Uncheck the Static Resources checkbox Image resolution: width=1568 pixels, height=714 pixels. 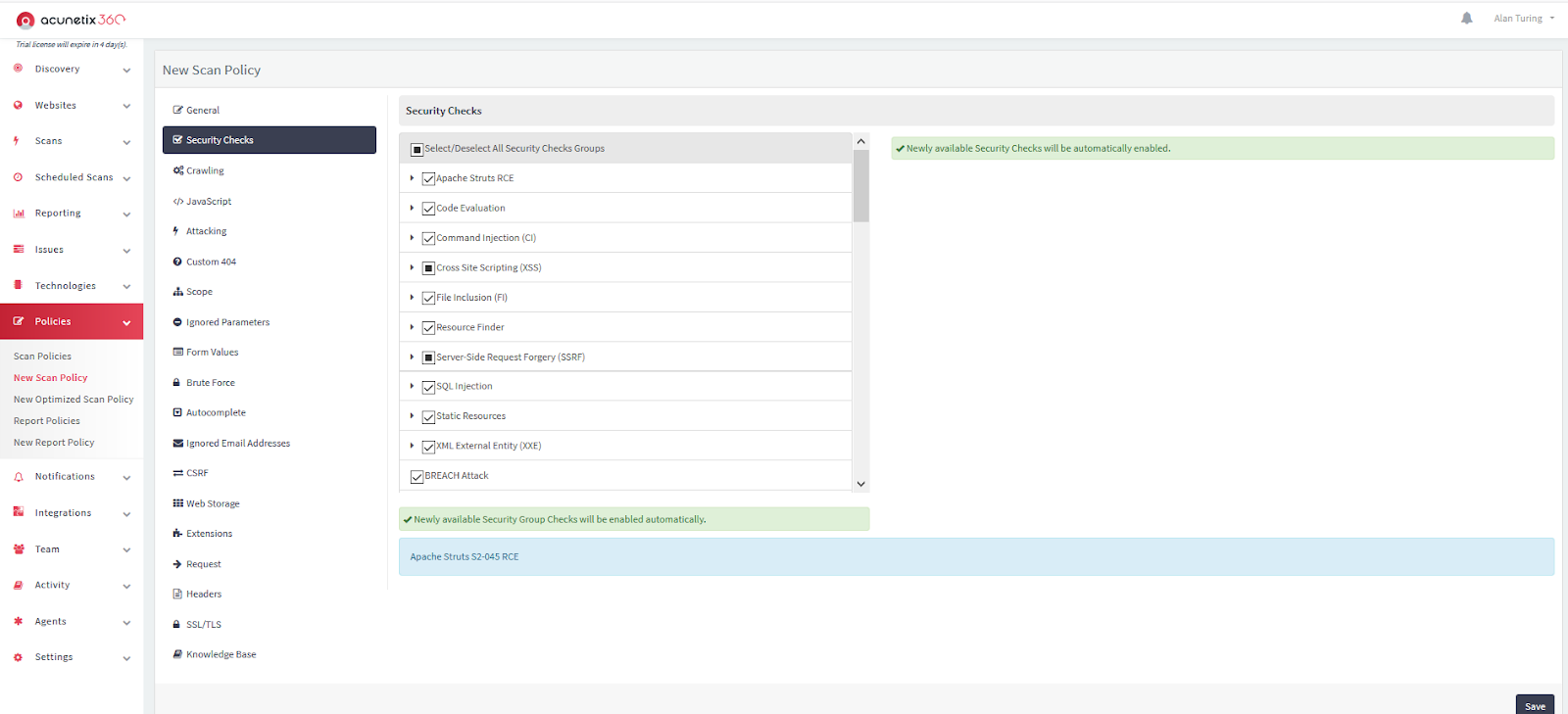(428, 417)
